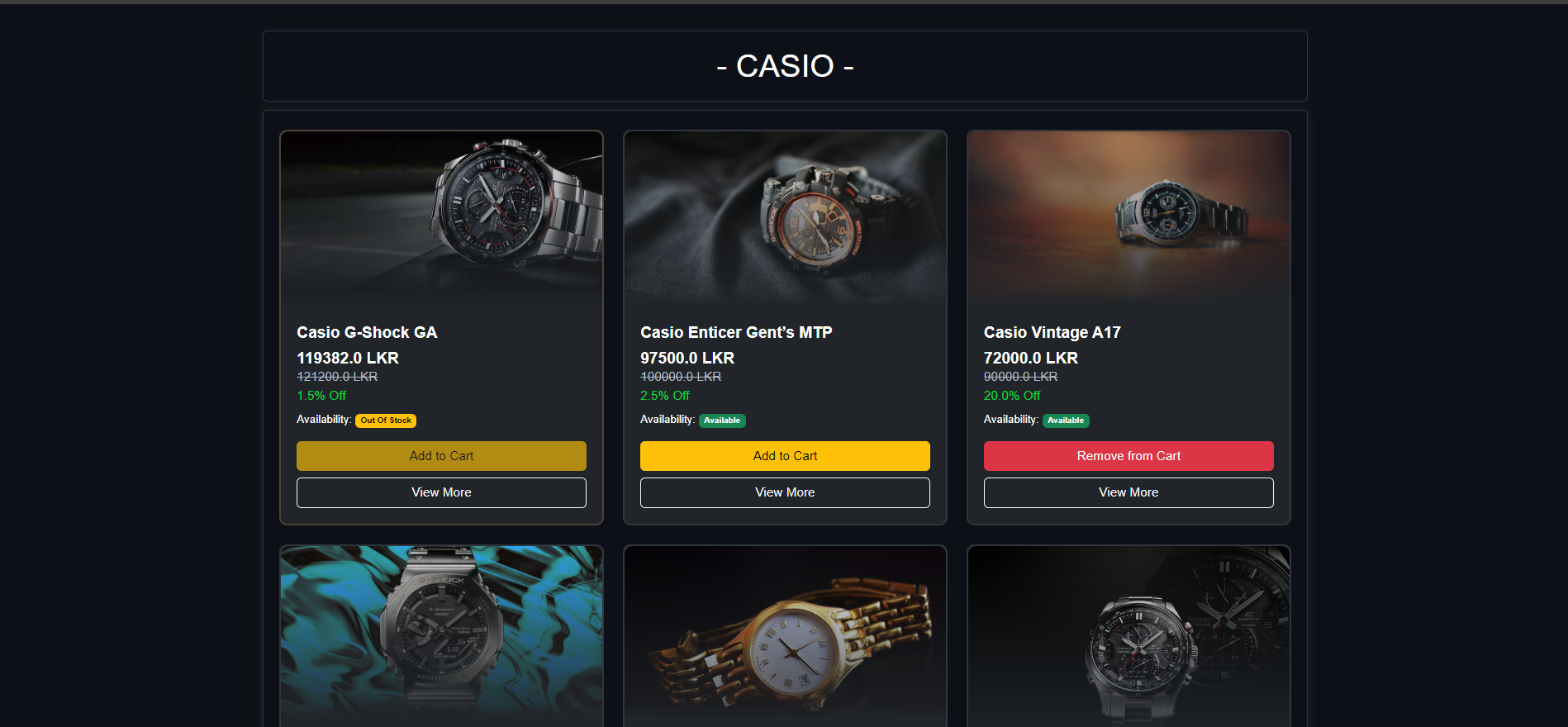Image resolution: width=1568 pixels, height=727 pixels.
Task: Click the Casio Enticer Gent's MTP image
Action: pos(785,218)
